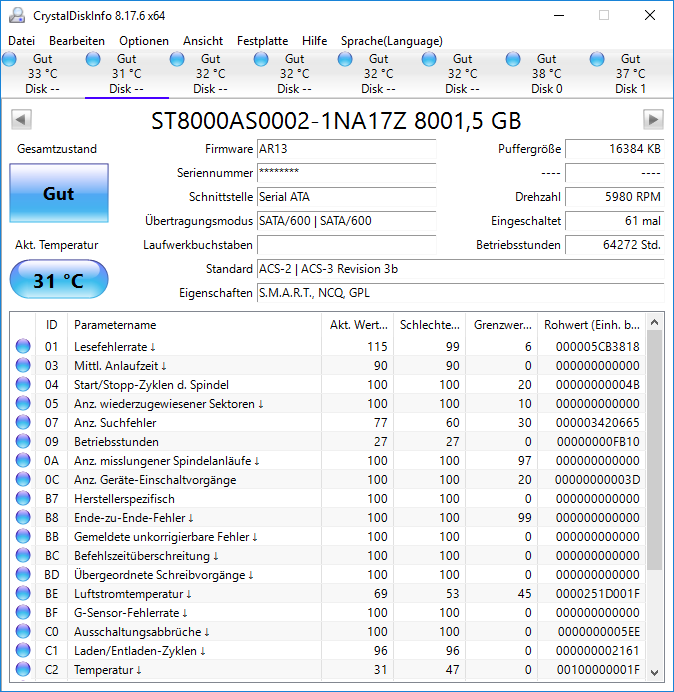Click status orb for Betriebsstunden row 09
Image resolution: width=674 pixels, height=692 pixels.
(23, 441)
